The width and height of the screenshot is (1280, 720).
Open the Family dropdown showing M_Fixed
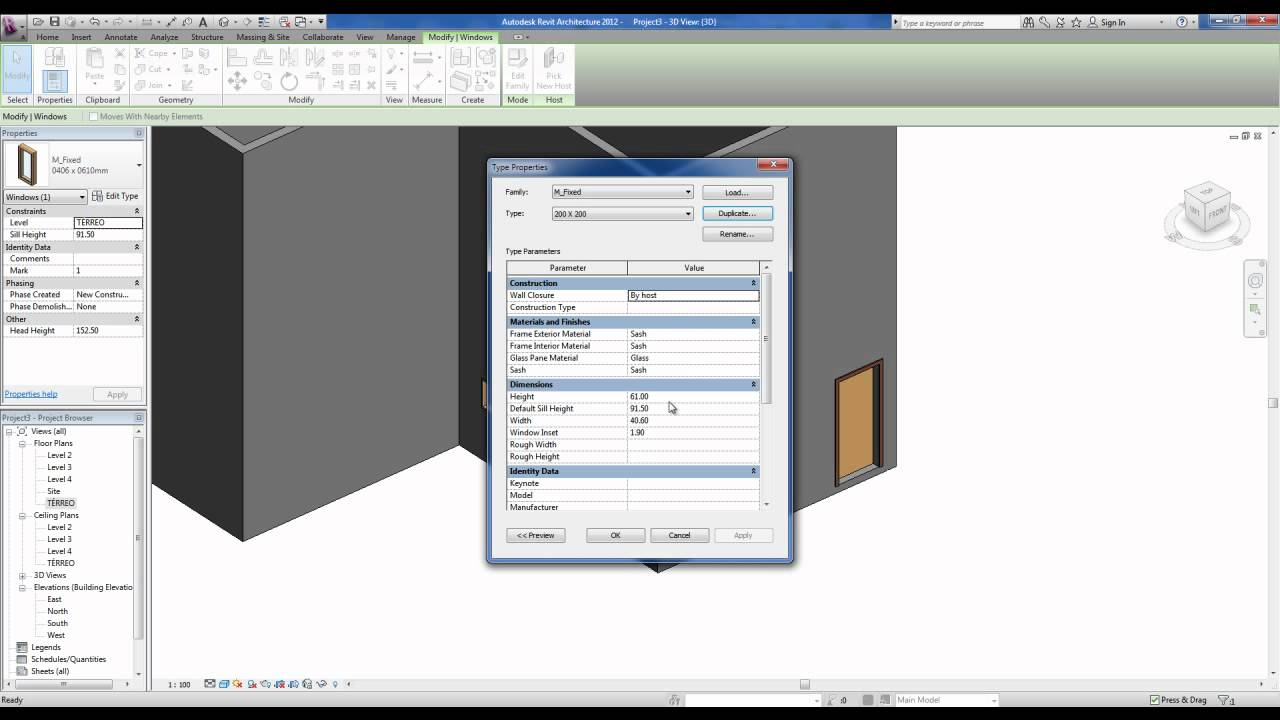pos(622,192)
